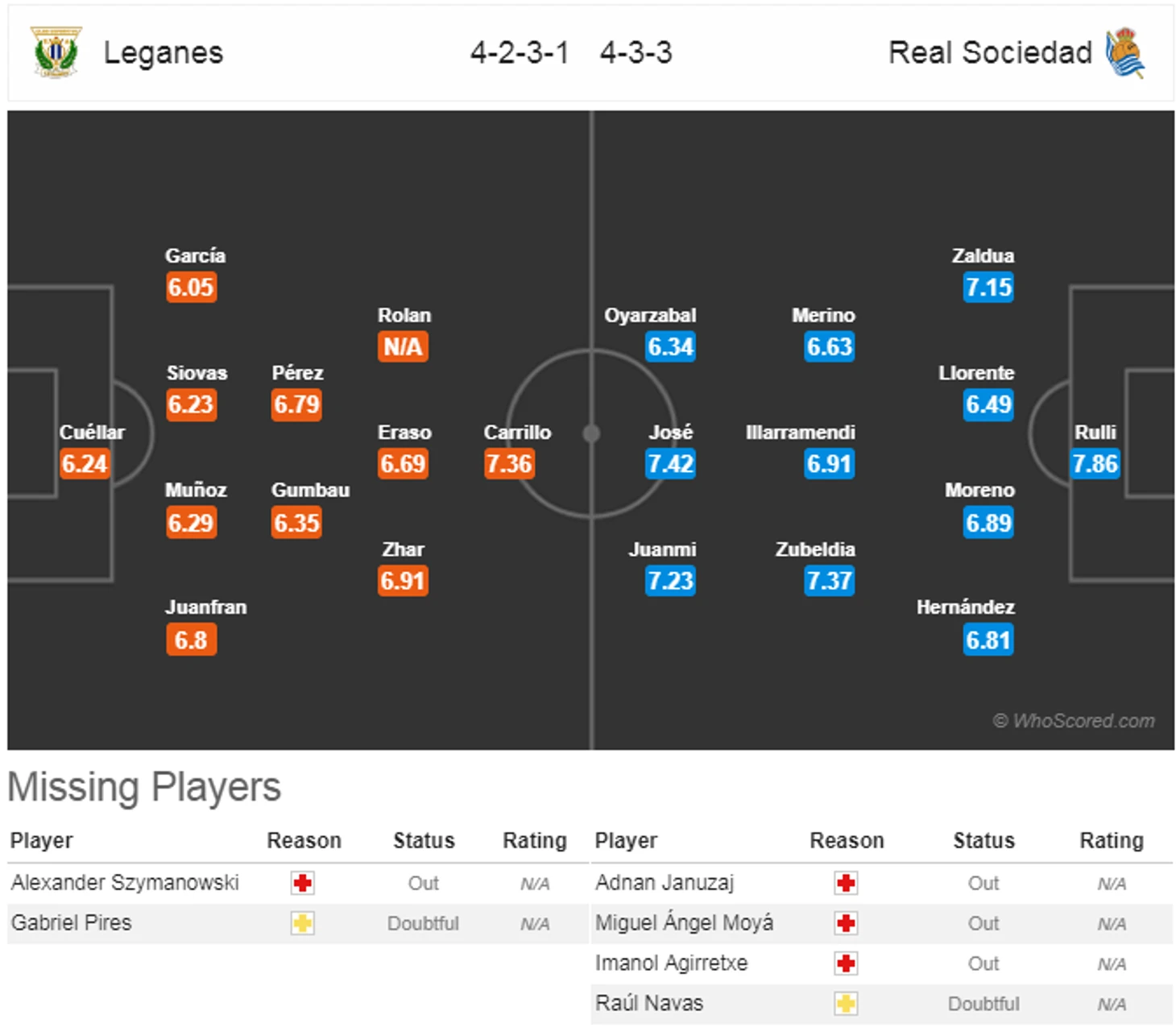The width and height of the screenshot is (1176, 1036).
Task: Open Oyarzabal's player name
Action: tap(650, 316)
